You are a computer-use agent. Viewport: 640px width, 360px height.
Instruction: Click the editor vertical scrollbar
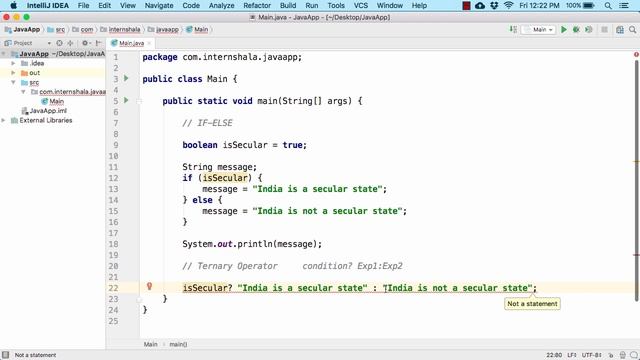point(636,180)
